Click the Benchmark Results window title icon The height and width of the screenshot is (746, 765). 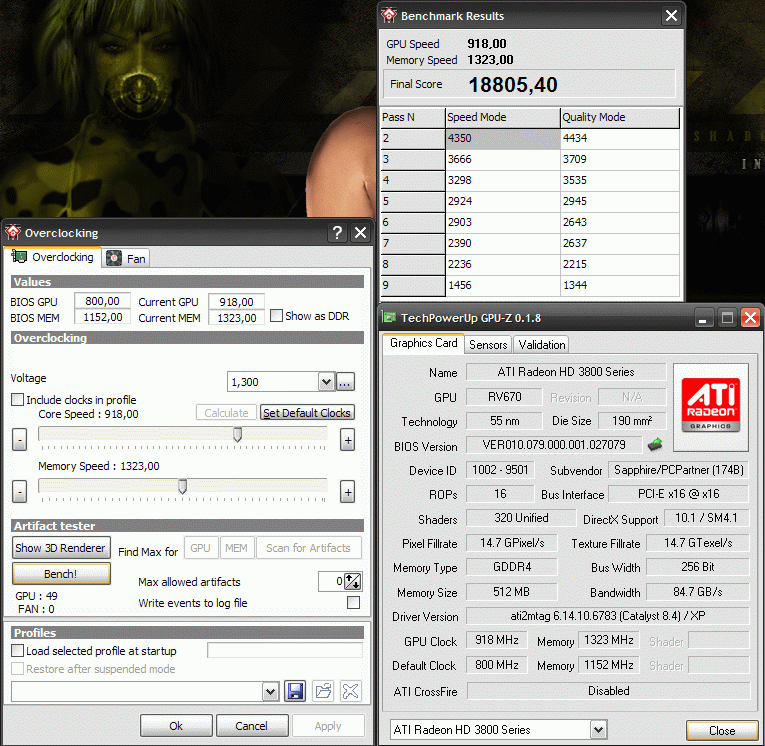point(389,16)
